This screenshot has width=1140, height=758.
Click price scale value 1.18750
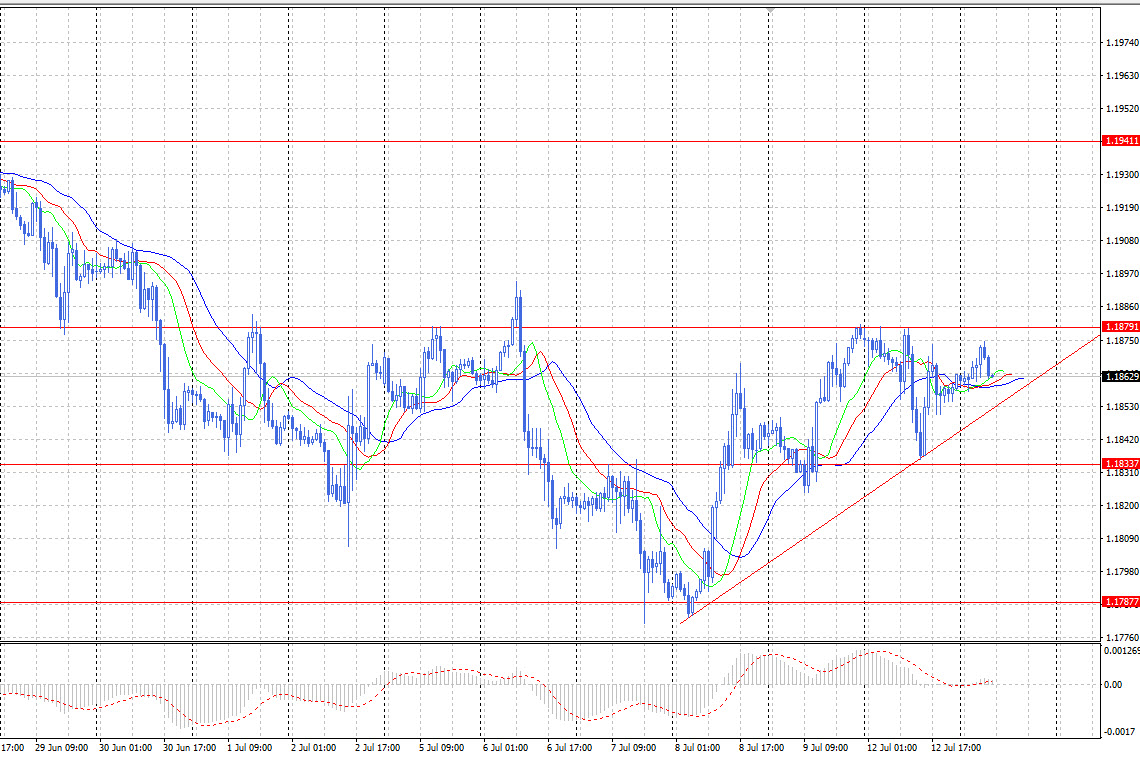1122,341
